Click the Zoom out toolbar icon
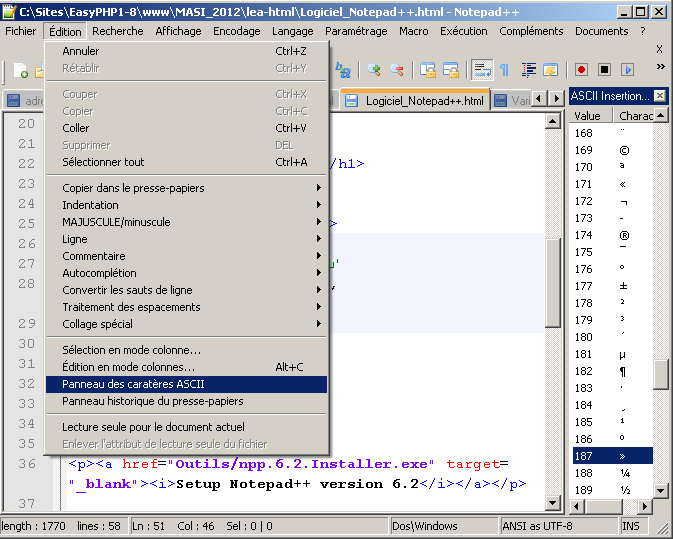The width and height of the screenshot is (673, 539). click(397, 70)
